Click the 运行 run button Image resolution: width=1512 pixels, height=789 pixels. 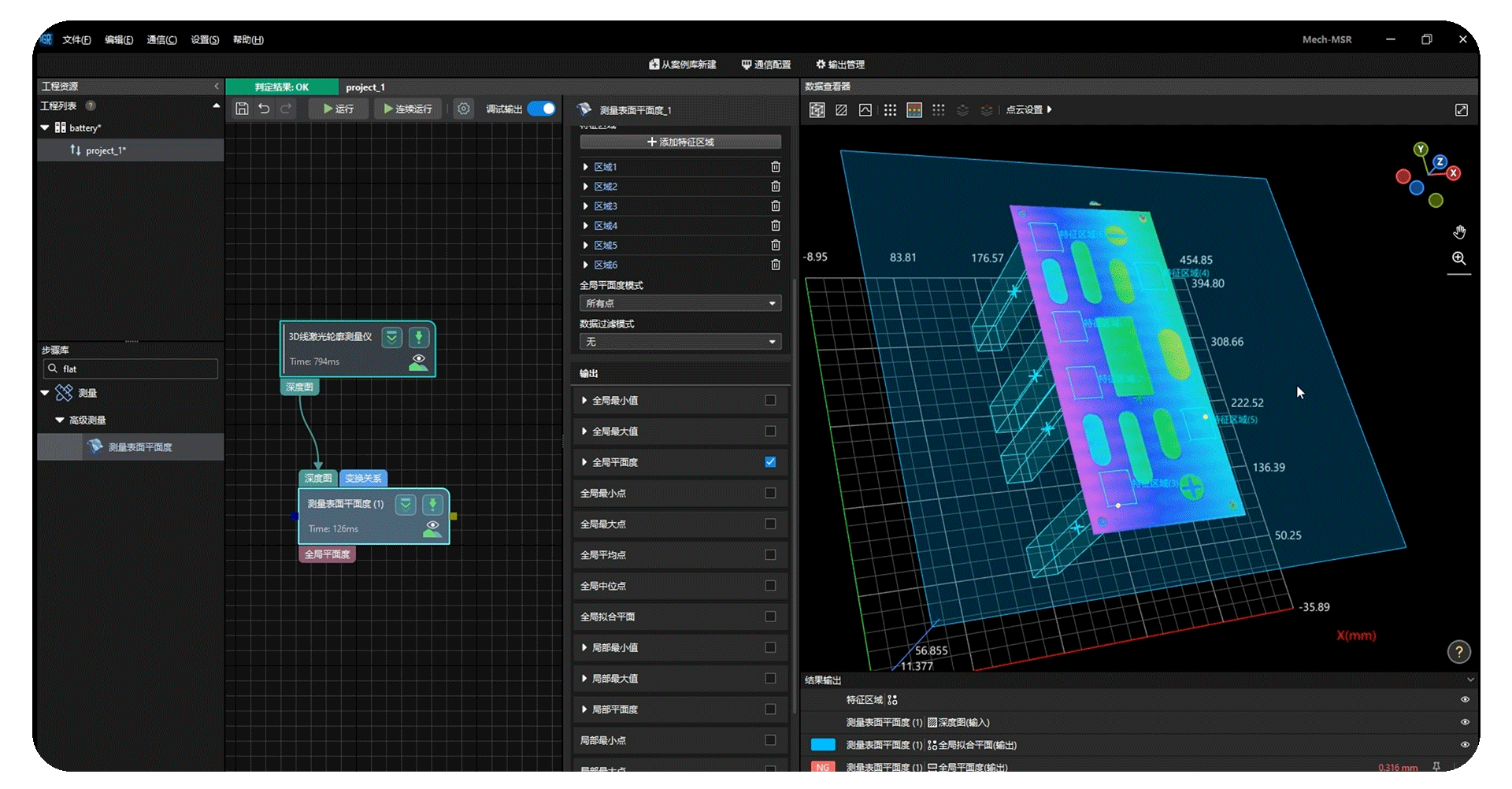pyautogui.click(x=339, y=109)
